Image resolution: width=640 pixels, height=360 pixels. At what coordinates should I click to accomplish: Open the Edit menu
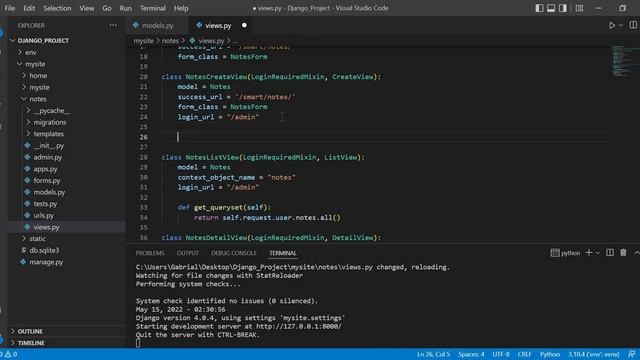coord(29,8)
